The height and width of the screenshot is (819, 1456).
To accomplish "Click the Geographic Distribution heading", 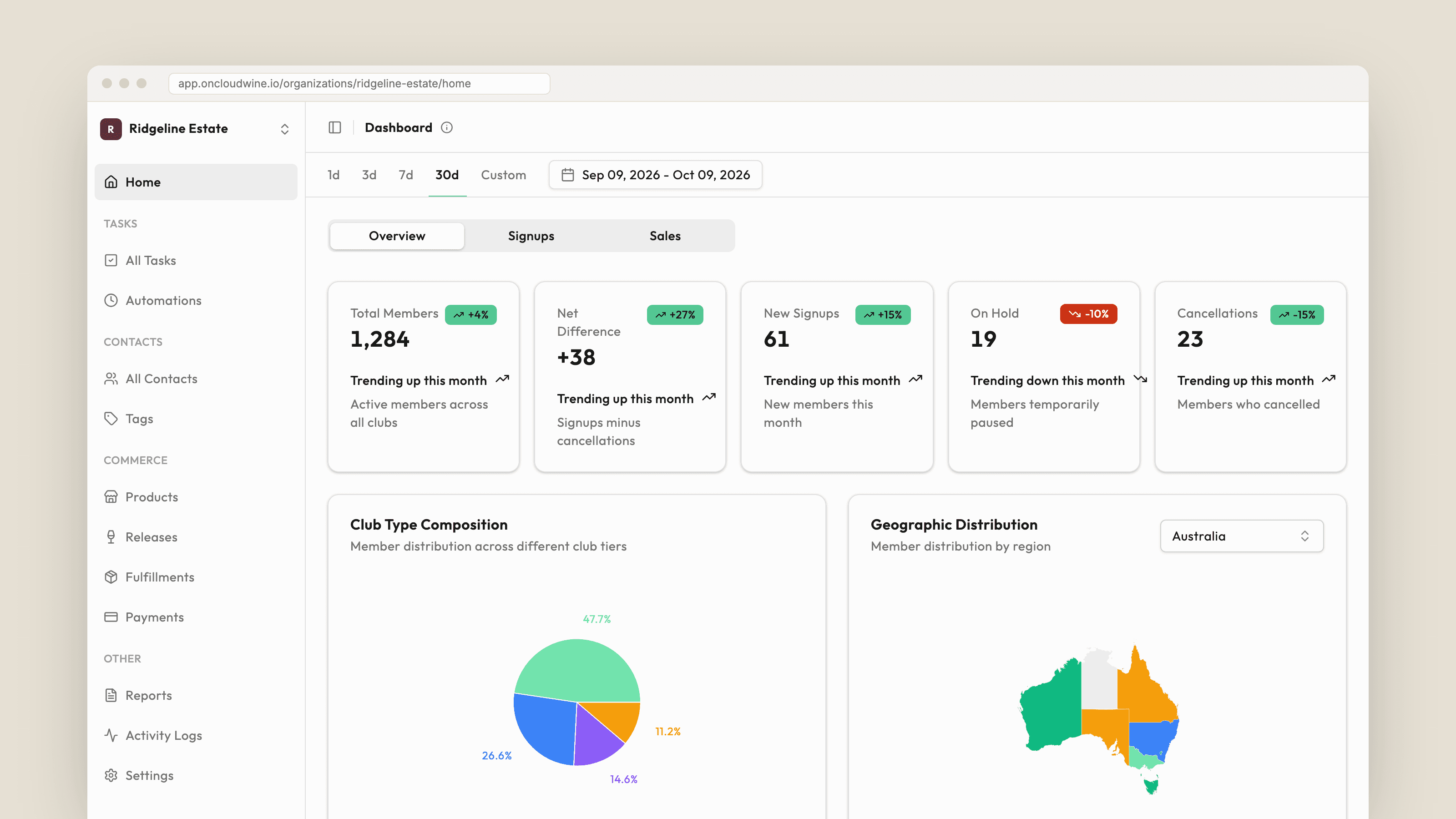I will (x=954, y=525).
